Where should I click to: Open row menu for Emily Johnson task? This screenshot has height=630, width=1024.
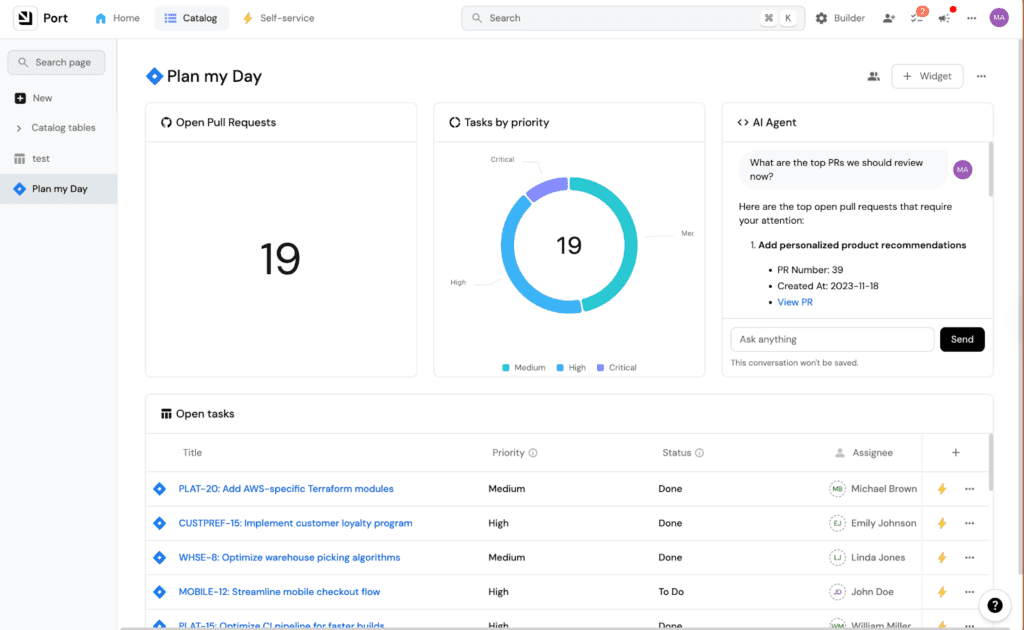(x=969, y=523)
